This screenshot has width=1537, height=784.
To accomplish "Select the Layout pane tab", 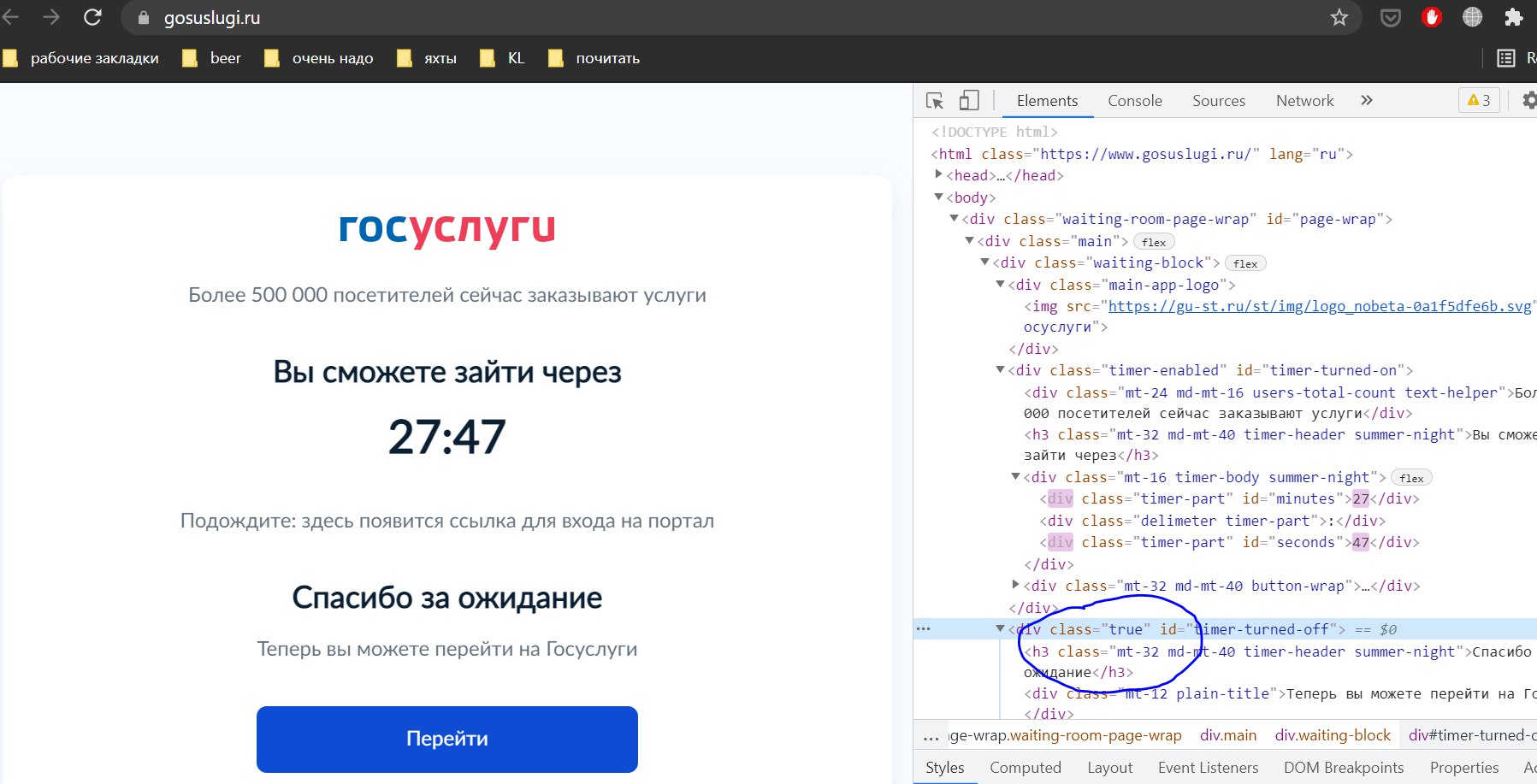I will pyautogui.click(x=1110, y=768).
